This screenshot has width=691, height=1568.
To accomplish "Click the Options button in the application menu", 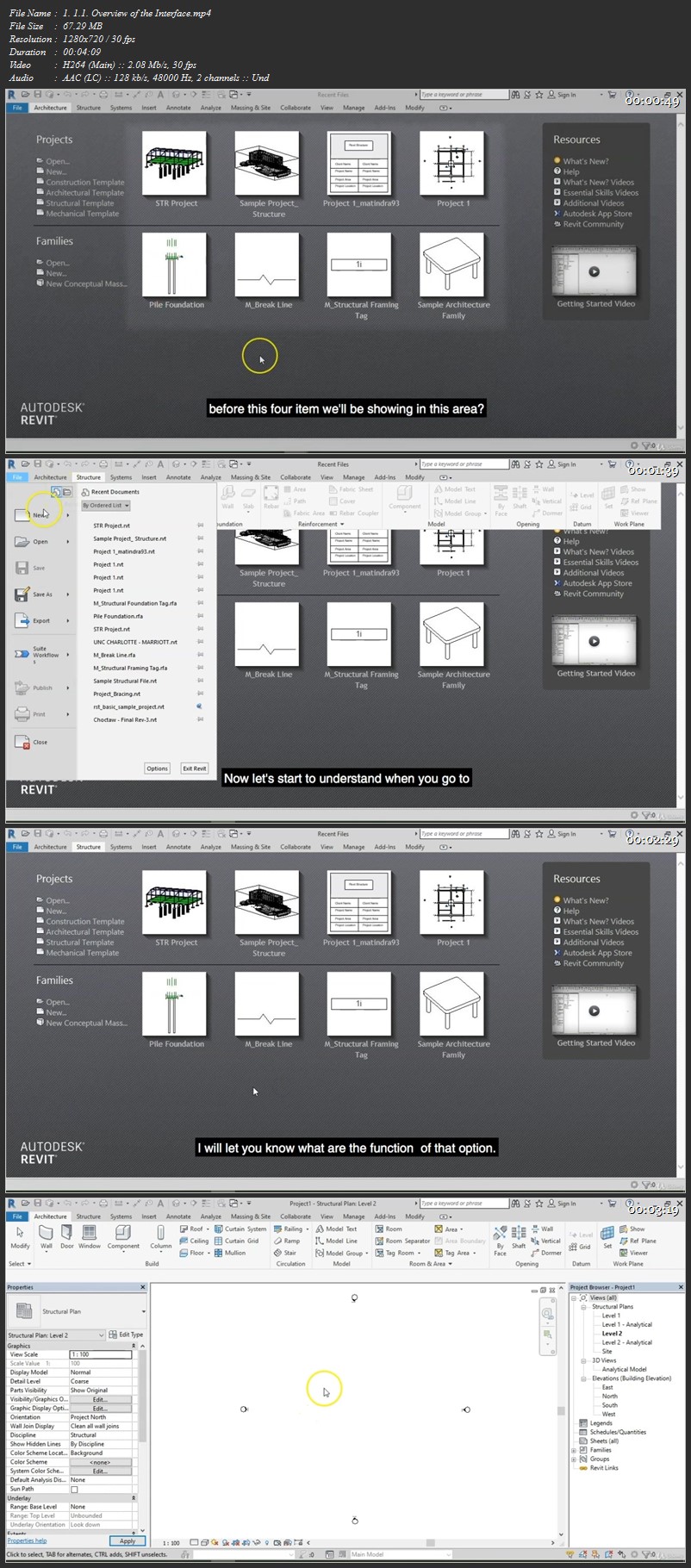I will pyautogui.click(x=157, y=768).
